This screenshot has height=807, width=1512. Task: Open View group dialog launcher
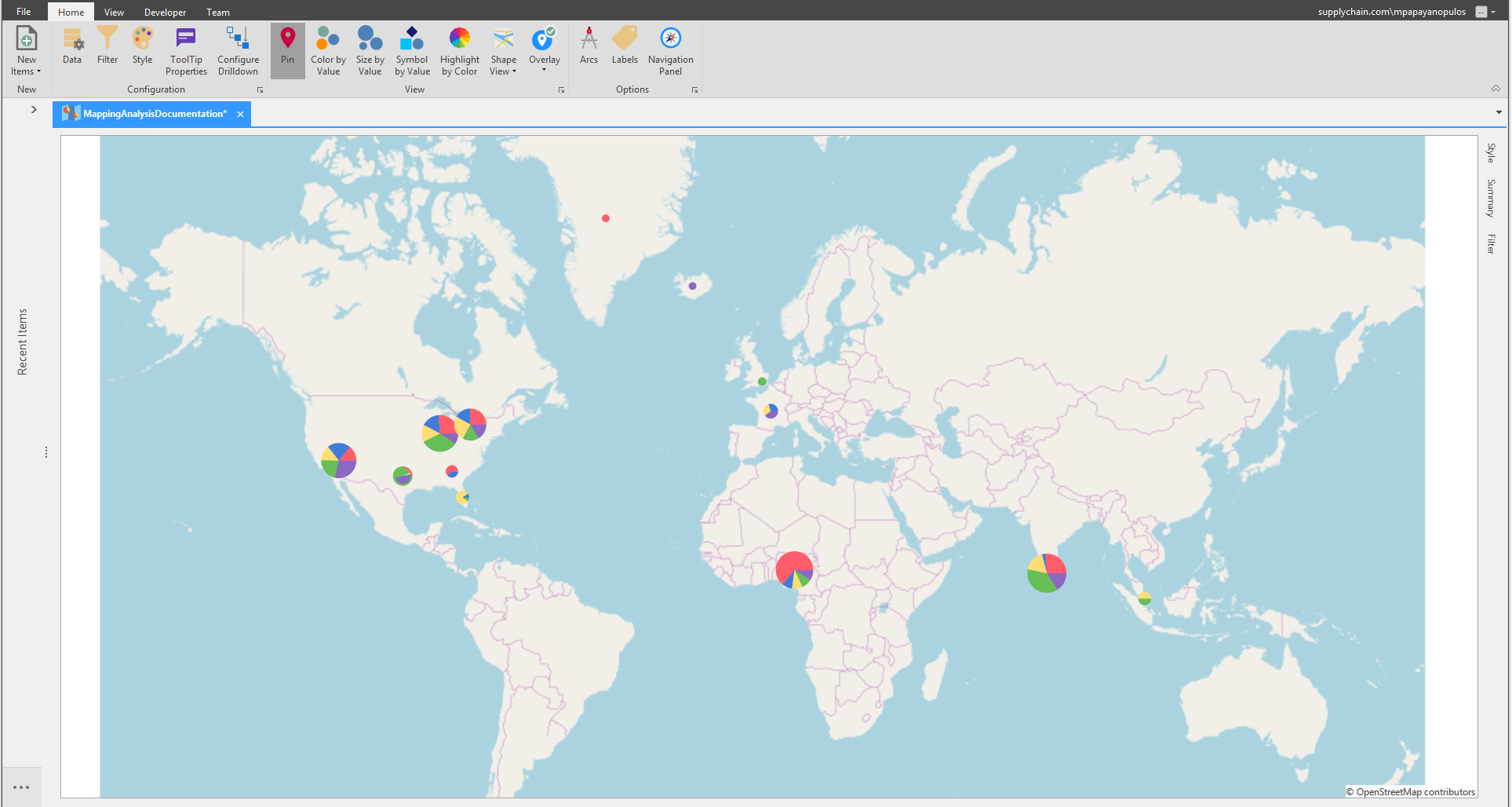pos(561,90)
